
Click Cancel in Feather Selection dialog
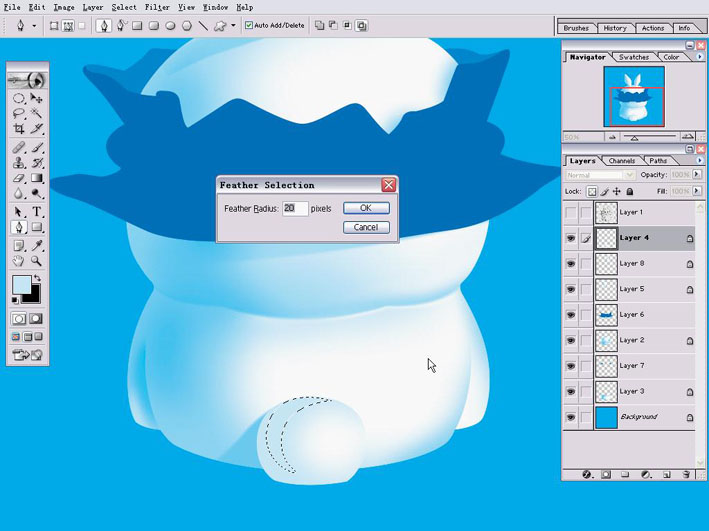click(366, 227)
